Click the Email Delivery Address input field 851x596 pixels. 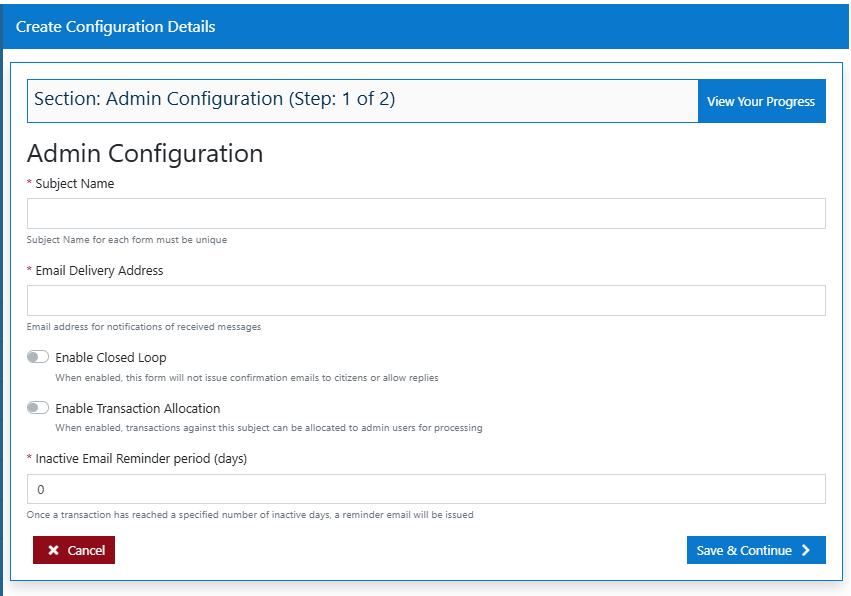coord(426,300)
